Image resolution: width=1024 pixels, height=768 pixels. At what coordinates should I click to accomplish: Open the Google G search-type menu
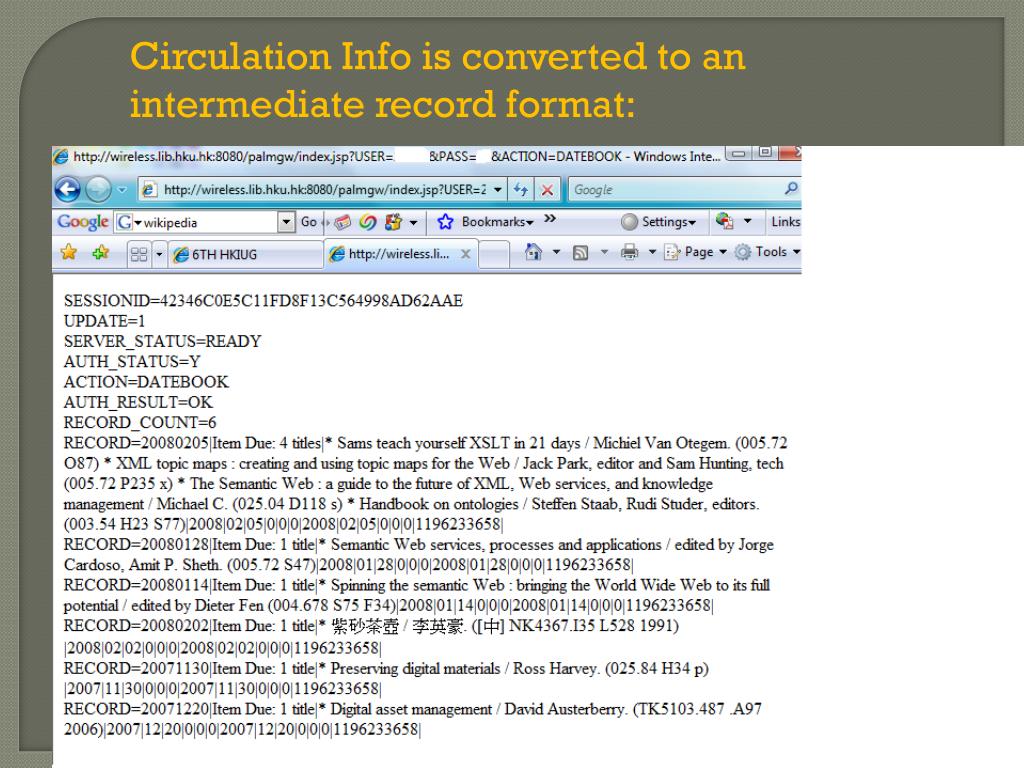(x=129, y=222)
